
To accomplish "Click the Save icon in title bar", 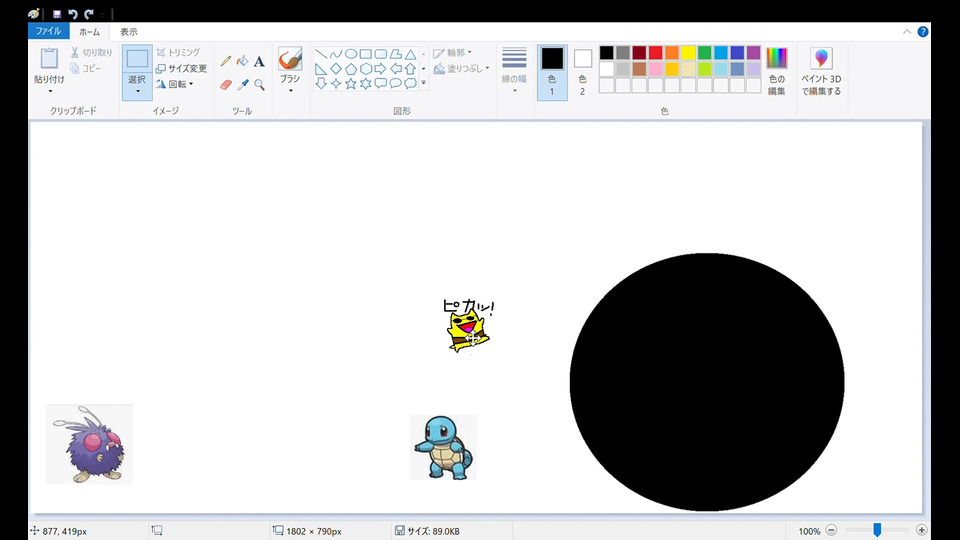I will (x=57, y=13).
